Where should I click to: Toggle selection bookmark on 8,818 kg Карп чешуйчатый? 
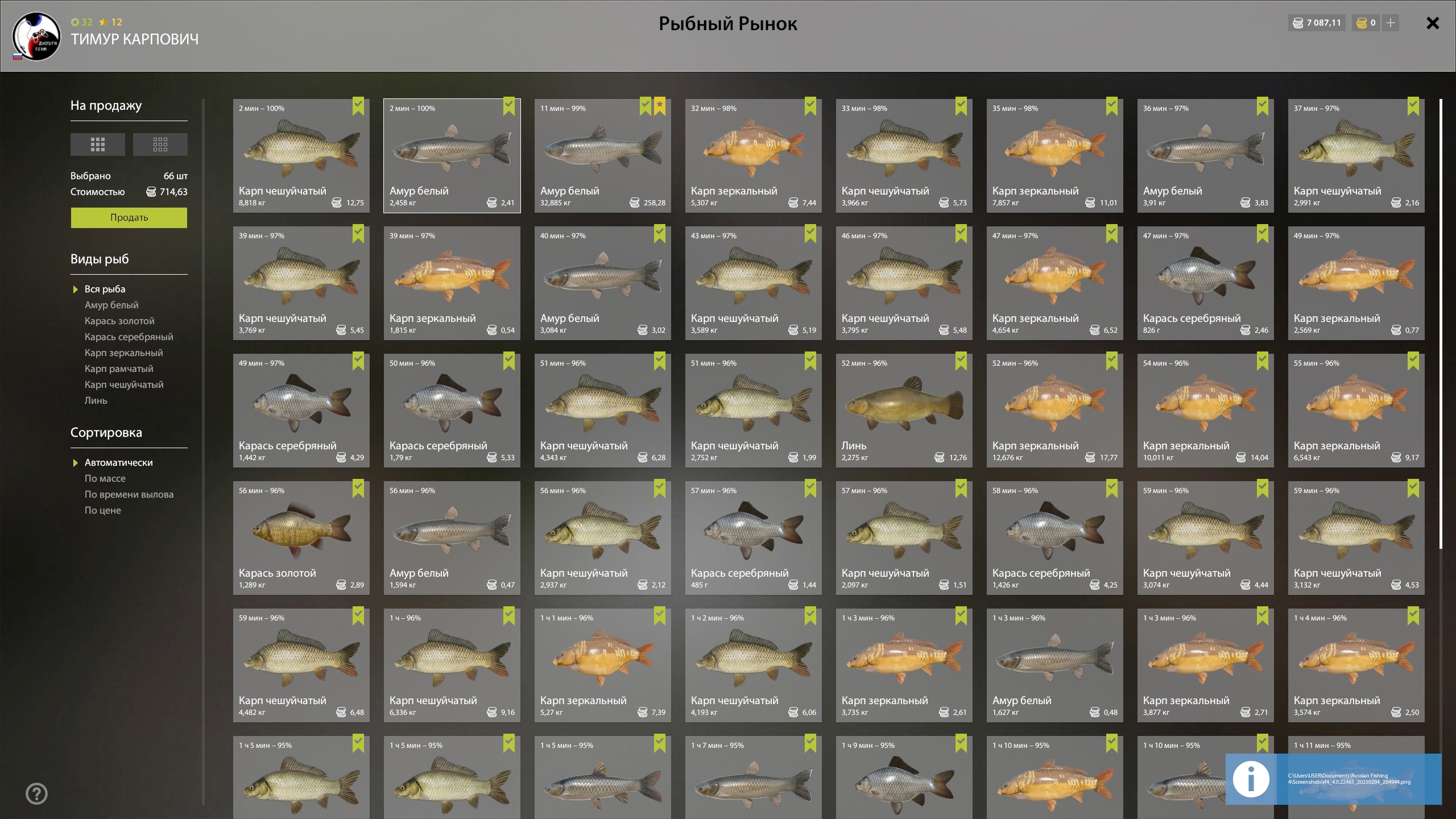358,106
